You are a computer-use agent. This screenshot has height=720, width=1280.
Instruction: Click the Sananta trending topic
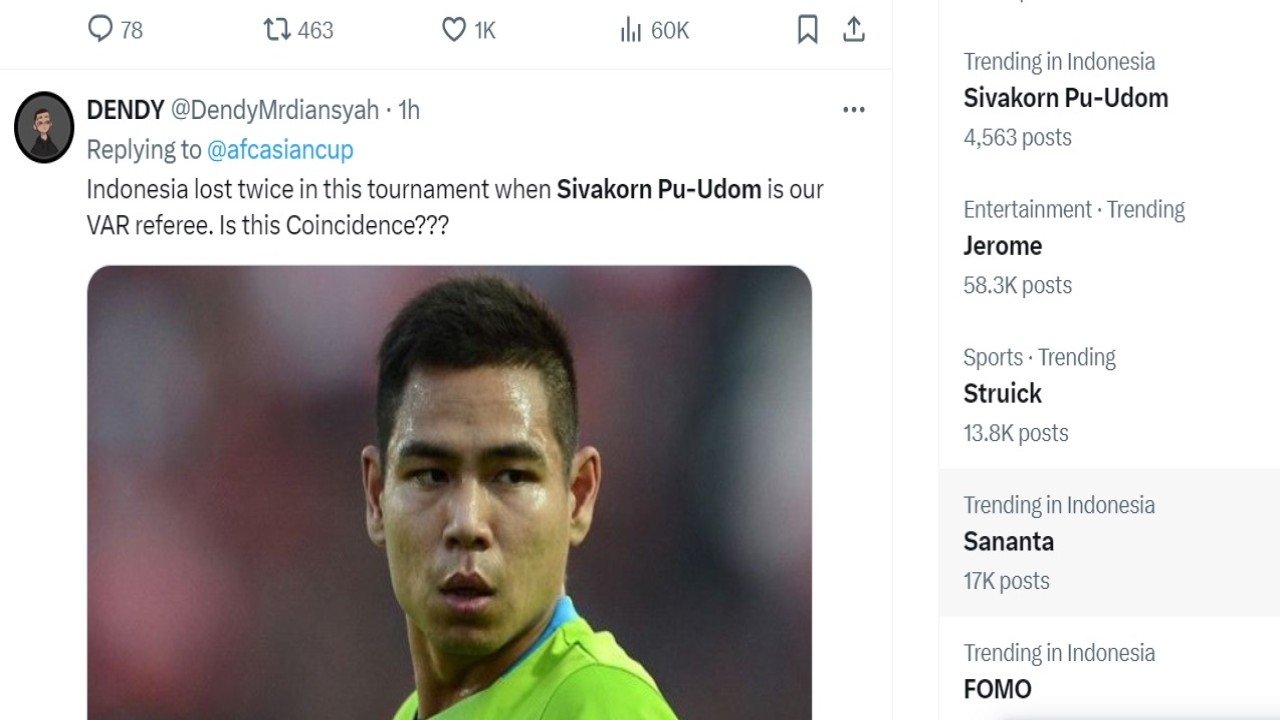point(1008,541)
